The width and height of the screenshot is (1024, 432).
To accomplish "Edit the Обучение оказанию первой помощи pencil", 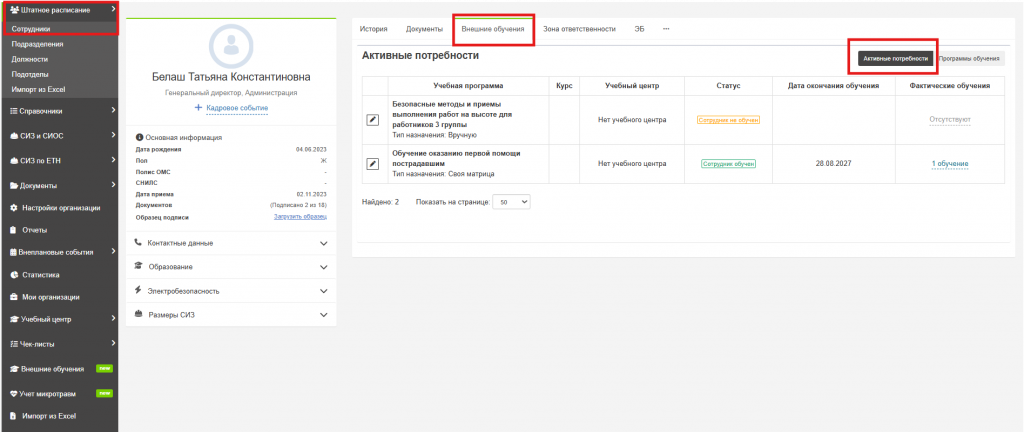I will coord(372,164).
